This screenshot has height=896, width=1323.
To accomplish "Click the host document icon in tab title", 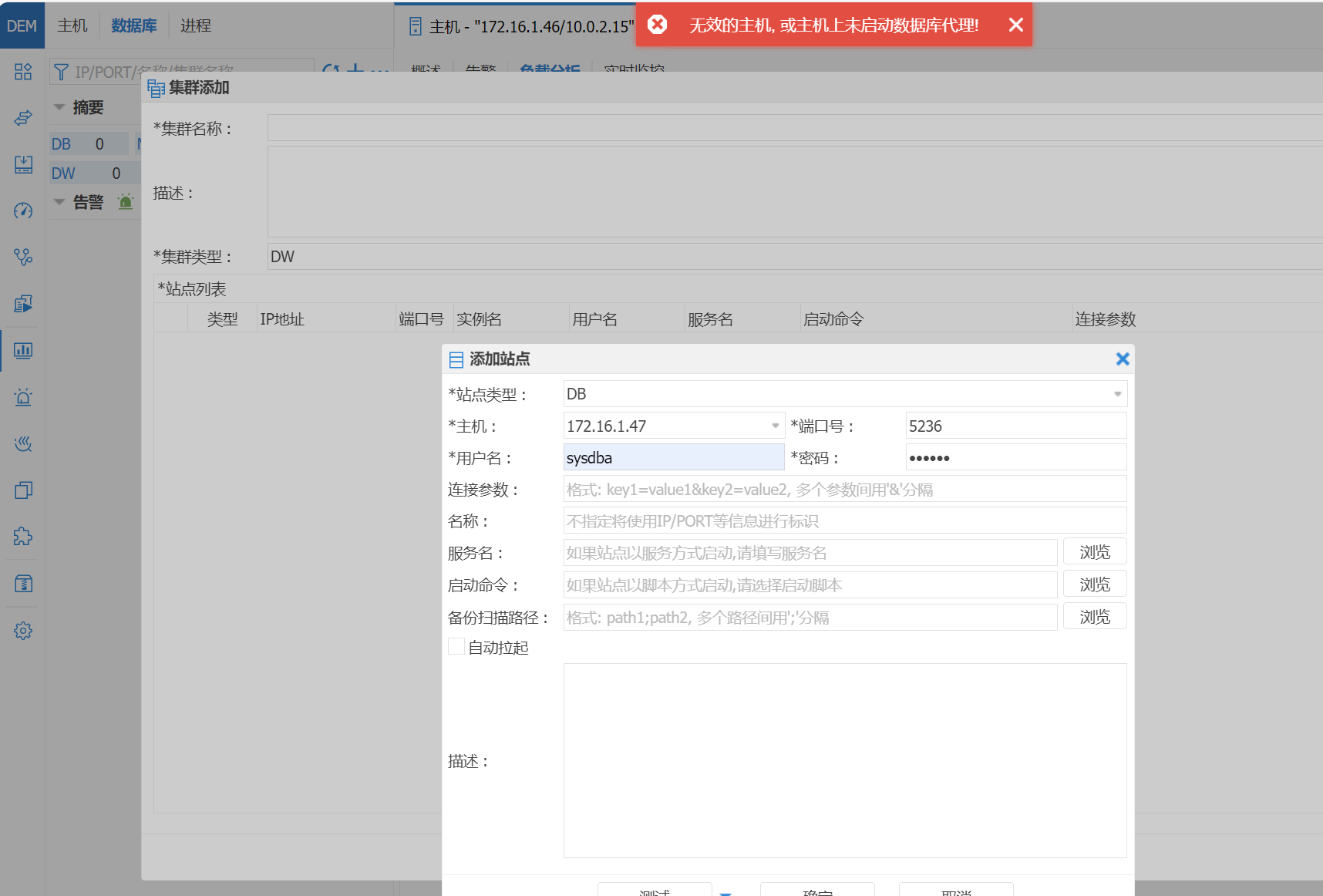I will [416, 26].
